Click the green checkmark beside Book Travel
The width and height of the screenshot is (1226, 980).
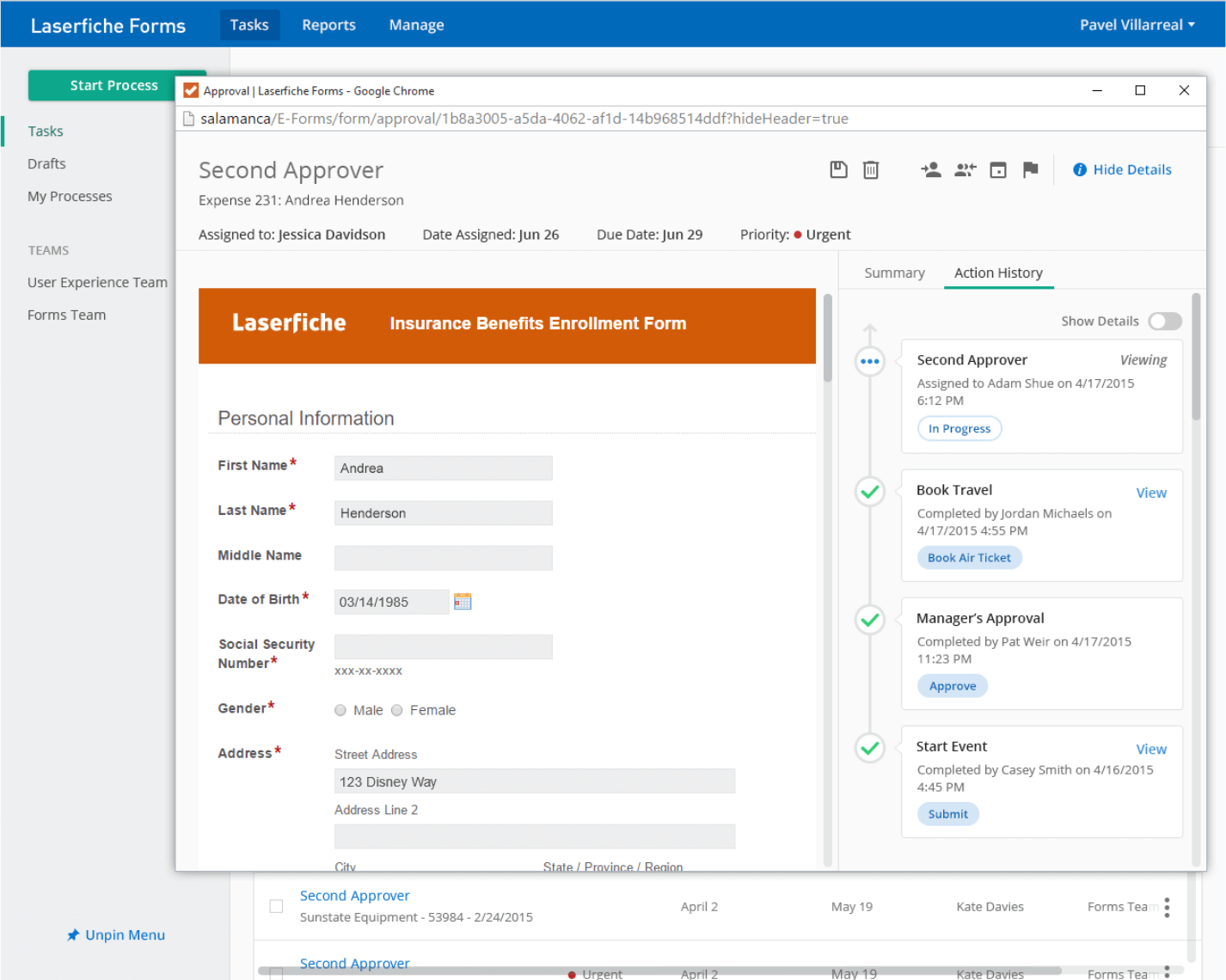870,492
